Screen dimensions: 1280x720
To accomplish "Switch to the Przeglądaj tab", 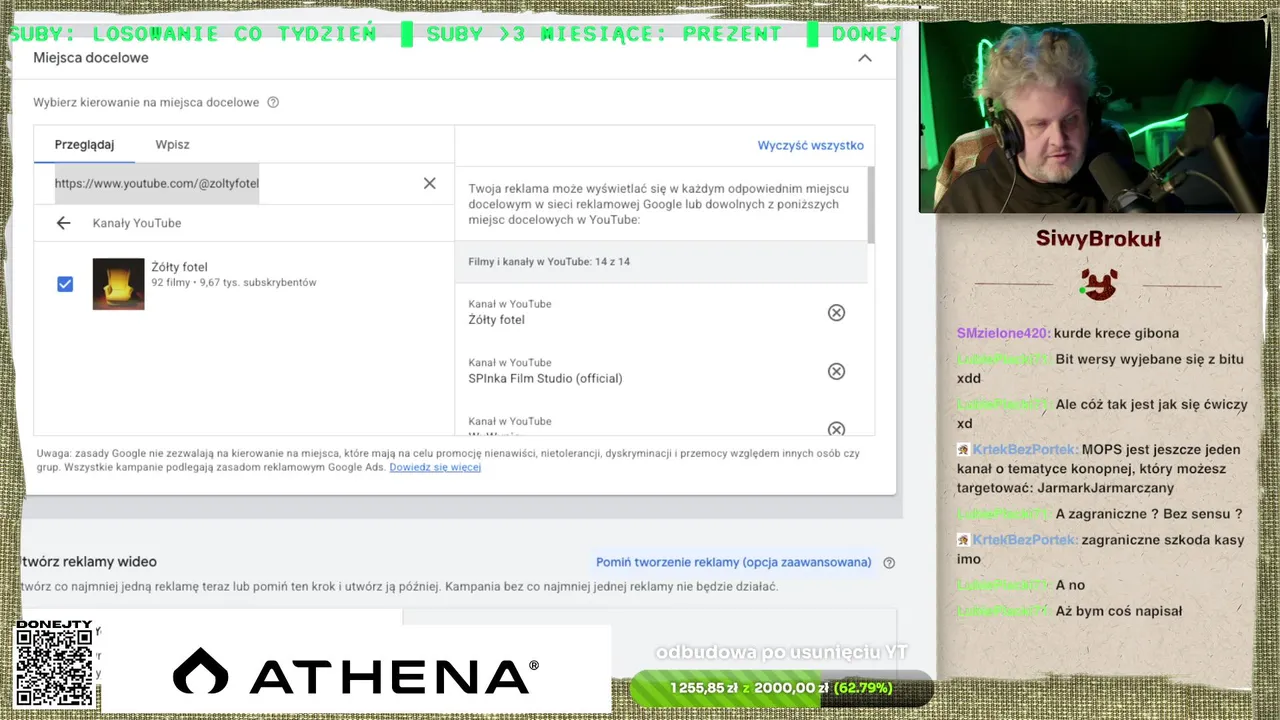I will click(x=84, y=144).
